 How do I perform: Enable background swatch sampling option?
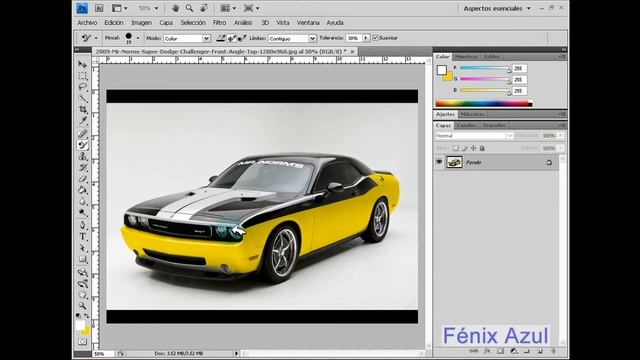[x=242, y=38]
